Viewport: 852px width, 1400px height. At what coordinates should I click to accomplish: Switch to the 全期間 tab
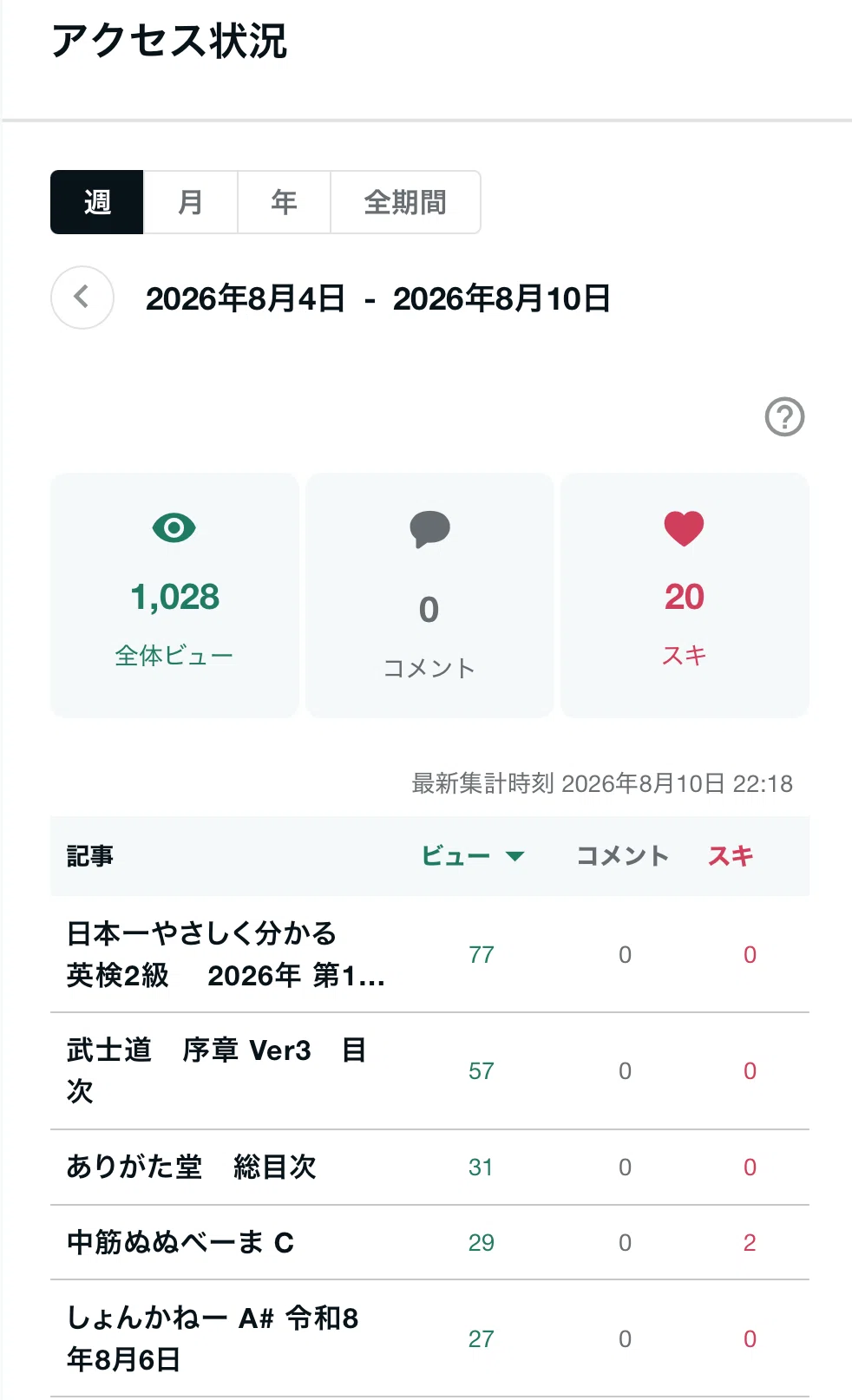405,202
